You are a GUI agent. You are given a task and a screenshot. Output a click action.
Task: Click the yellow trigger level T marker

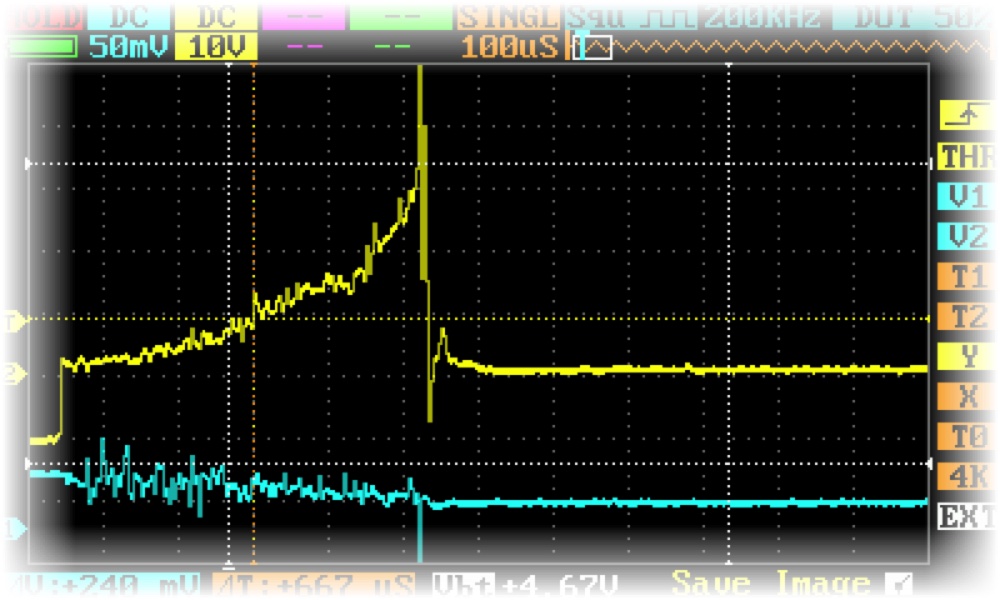pyautogui.click(x=16, y=322)
